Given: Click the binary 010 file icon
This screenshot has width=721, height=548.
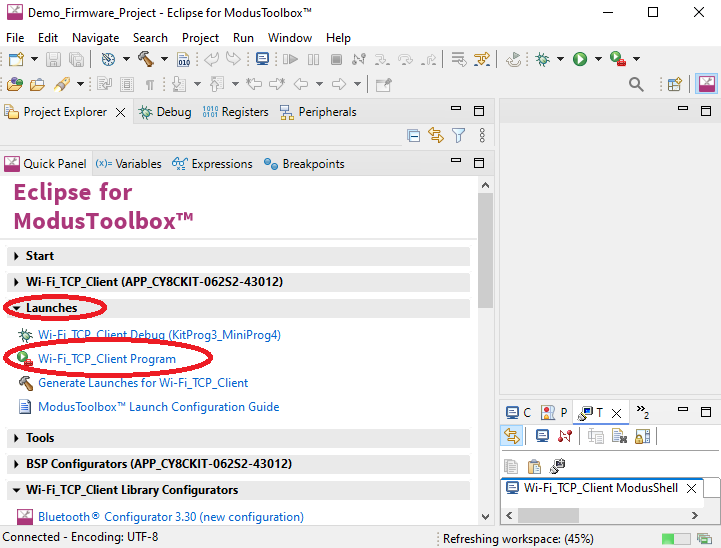Looking at the screenshot, I should pyautogui.click(x=183, y=59).
